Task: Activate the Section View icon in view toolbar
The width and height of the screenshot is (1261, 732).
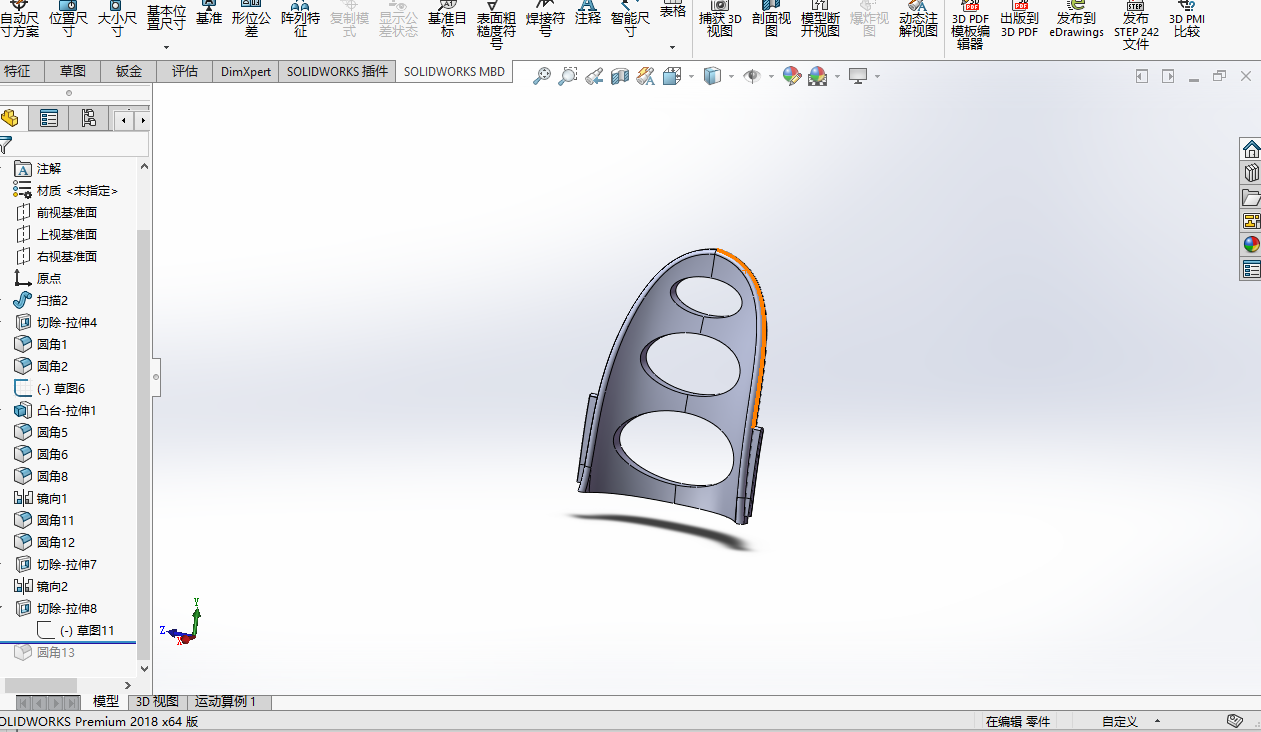Action: [x=620, y=76]
